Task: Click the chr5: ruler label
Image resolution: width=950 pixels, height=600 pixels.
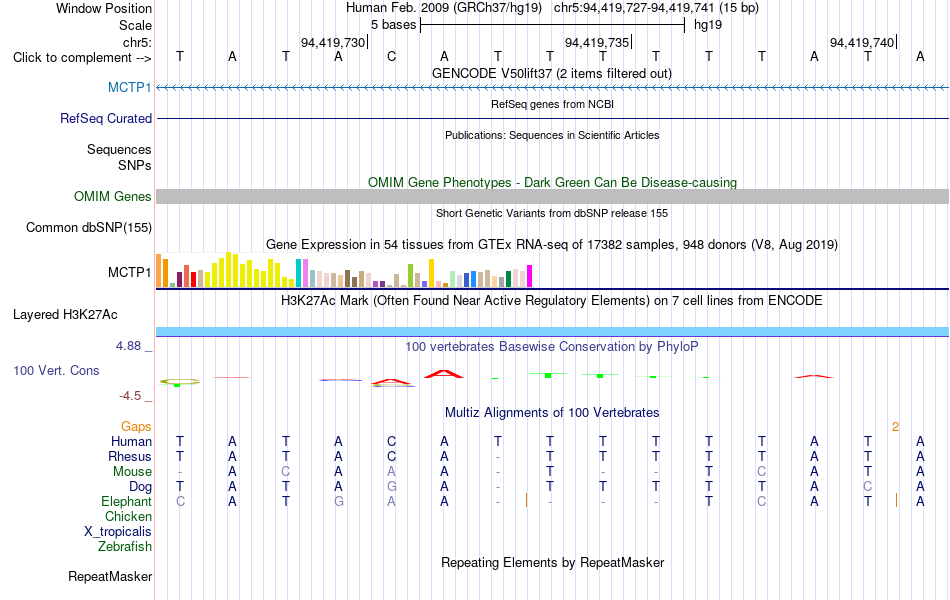Action: [x=138, y=42]
